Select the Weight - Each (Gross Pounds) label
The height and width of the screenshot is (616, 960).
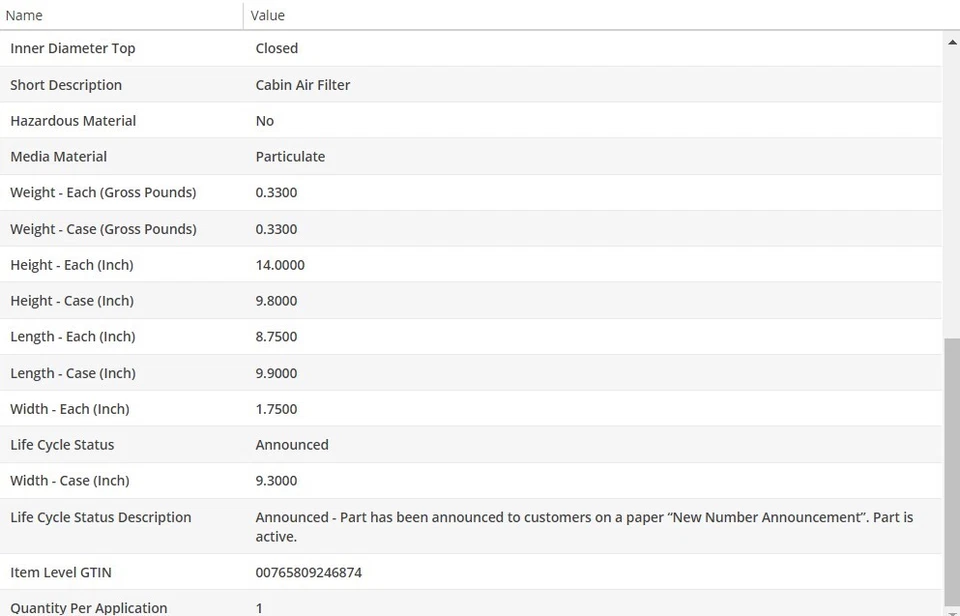coord(103,193)
